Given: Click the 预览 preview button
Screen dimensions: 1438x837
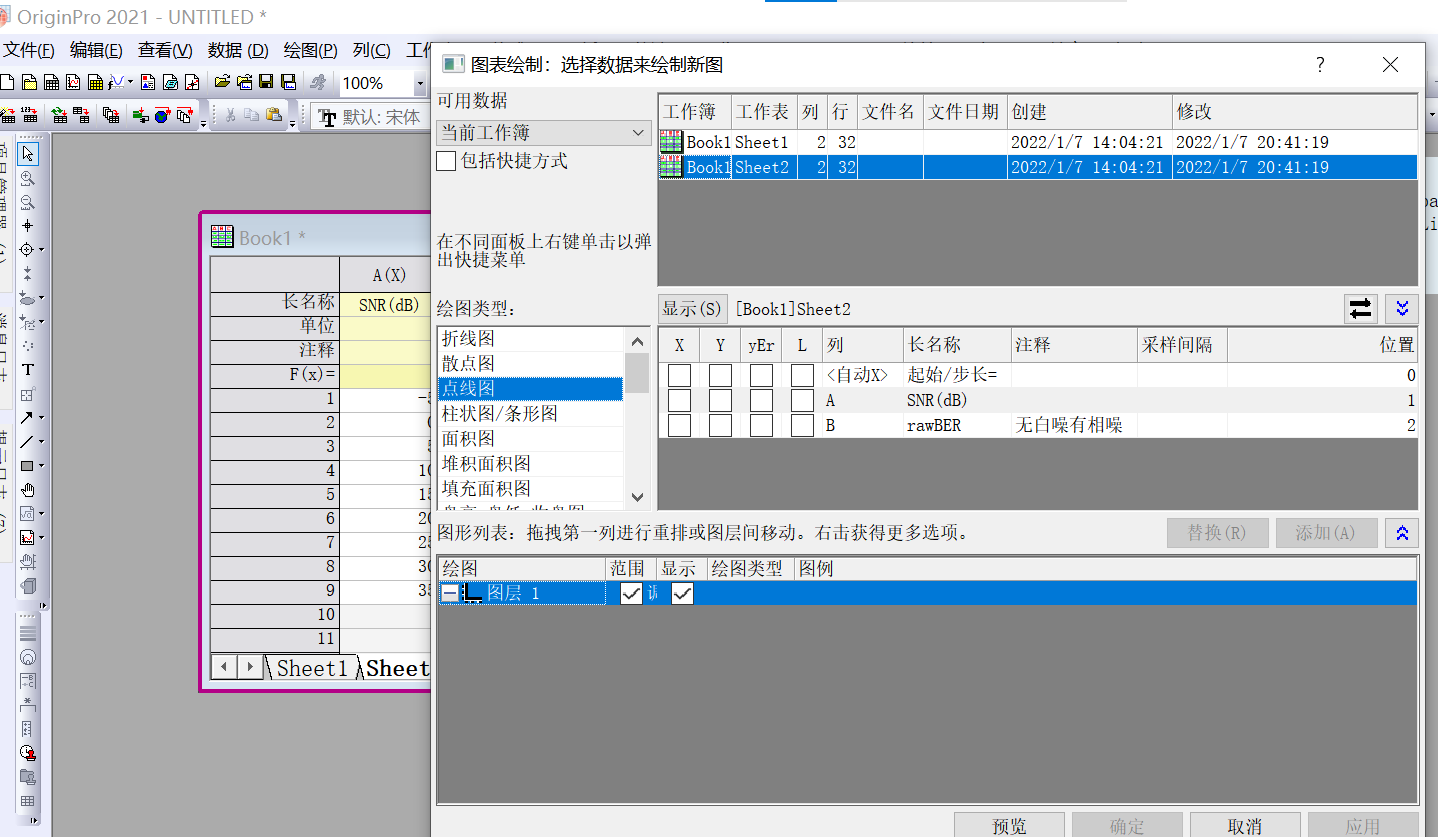Looking at the screenshot, I should pyautogui.click(x=1009, y=825).
